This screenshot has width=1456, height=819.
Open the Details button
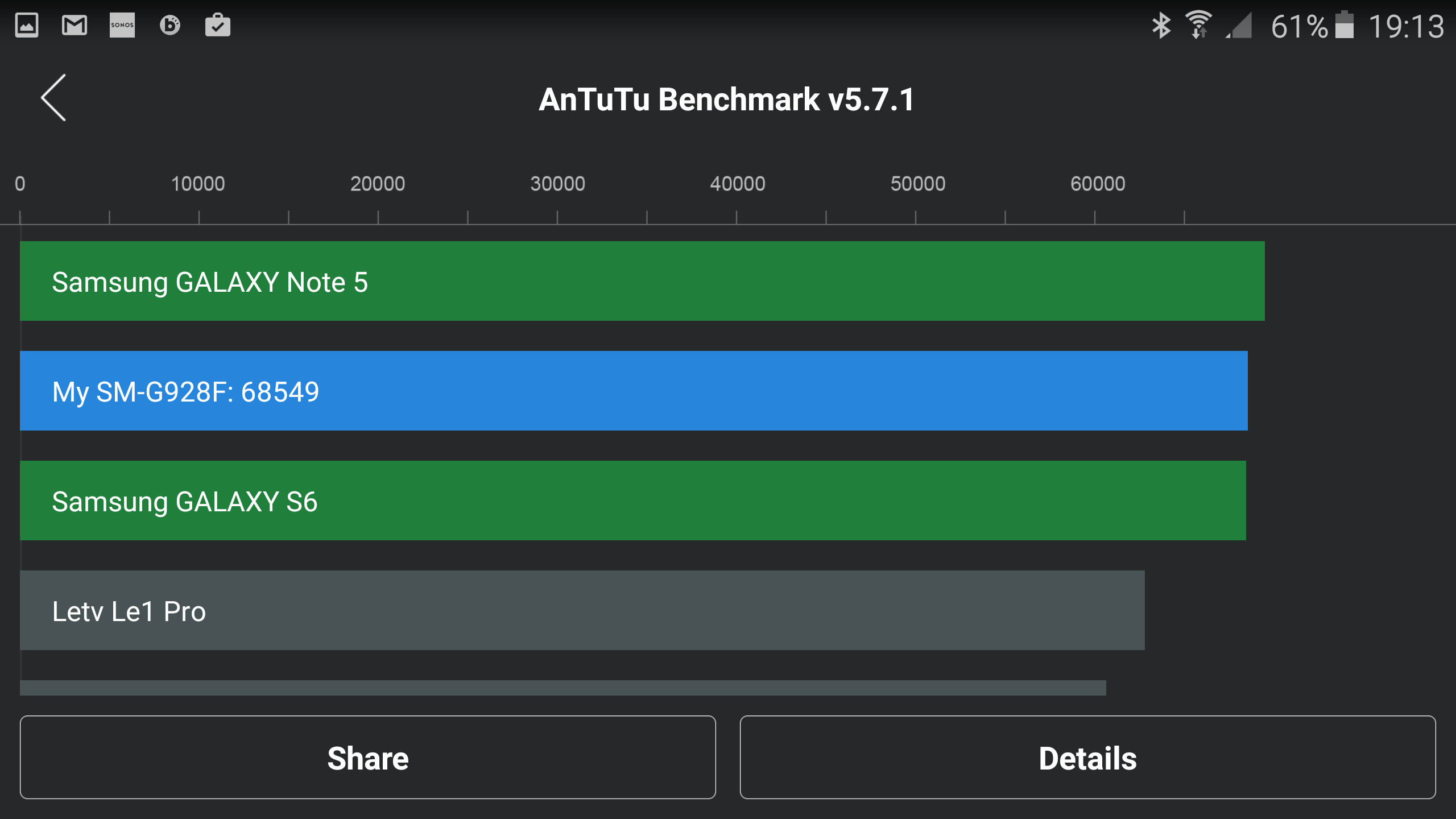pyautogui.click(x=1087, y=757)
